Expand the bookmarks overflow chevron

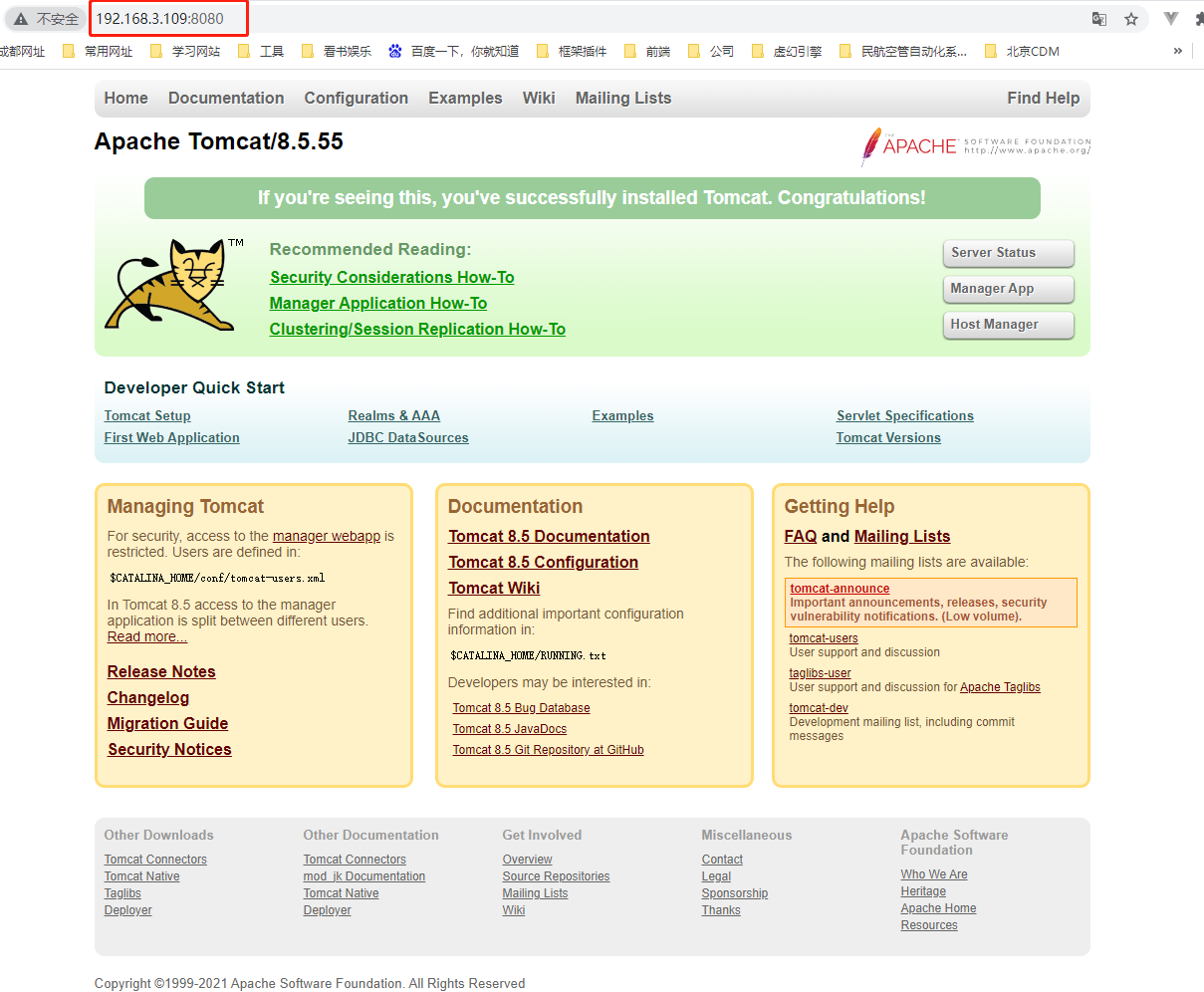(x=1178, y=51)
